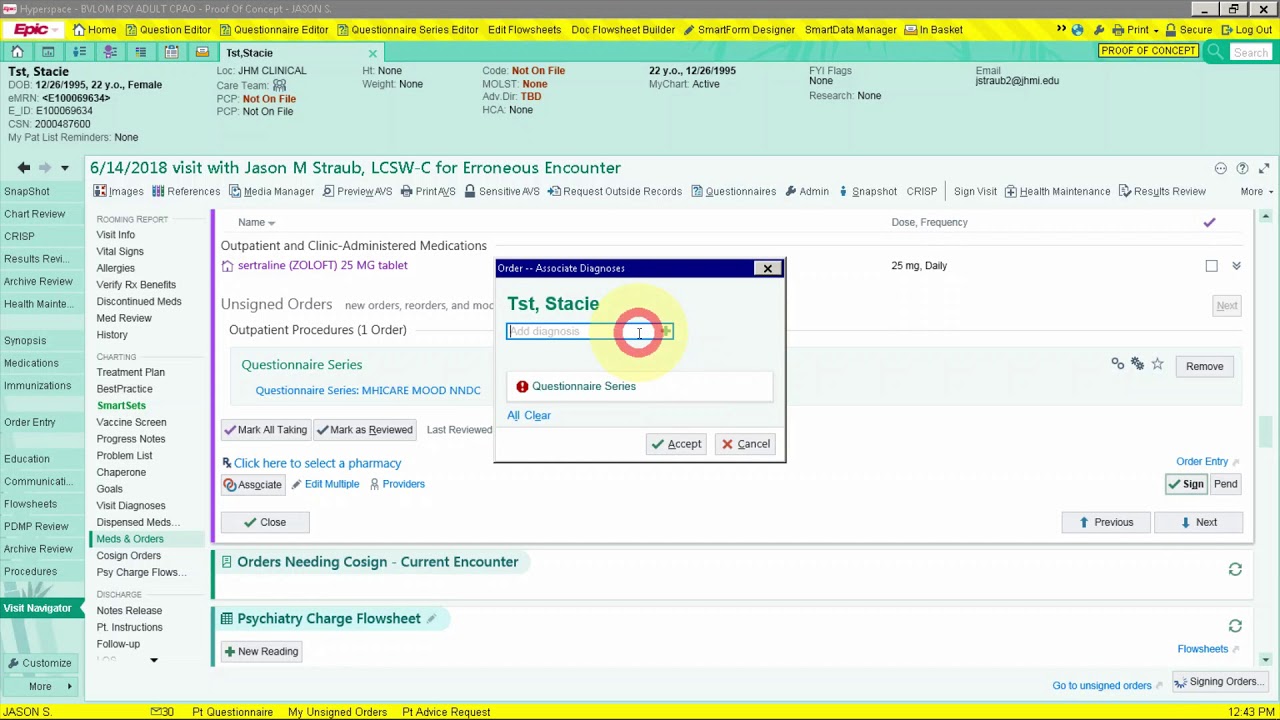
Task: Click Mark All Taking
Action: [265, 430]
